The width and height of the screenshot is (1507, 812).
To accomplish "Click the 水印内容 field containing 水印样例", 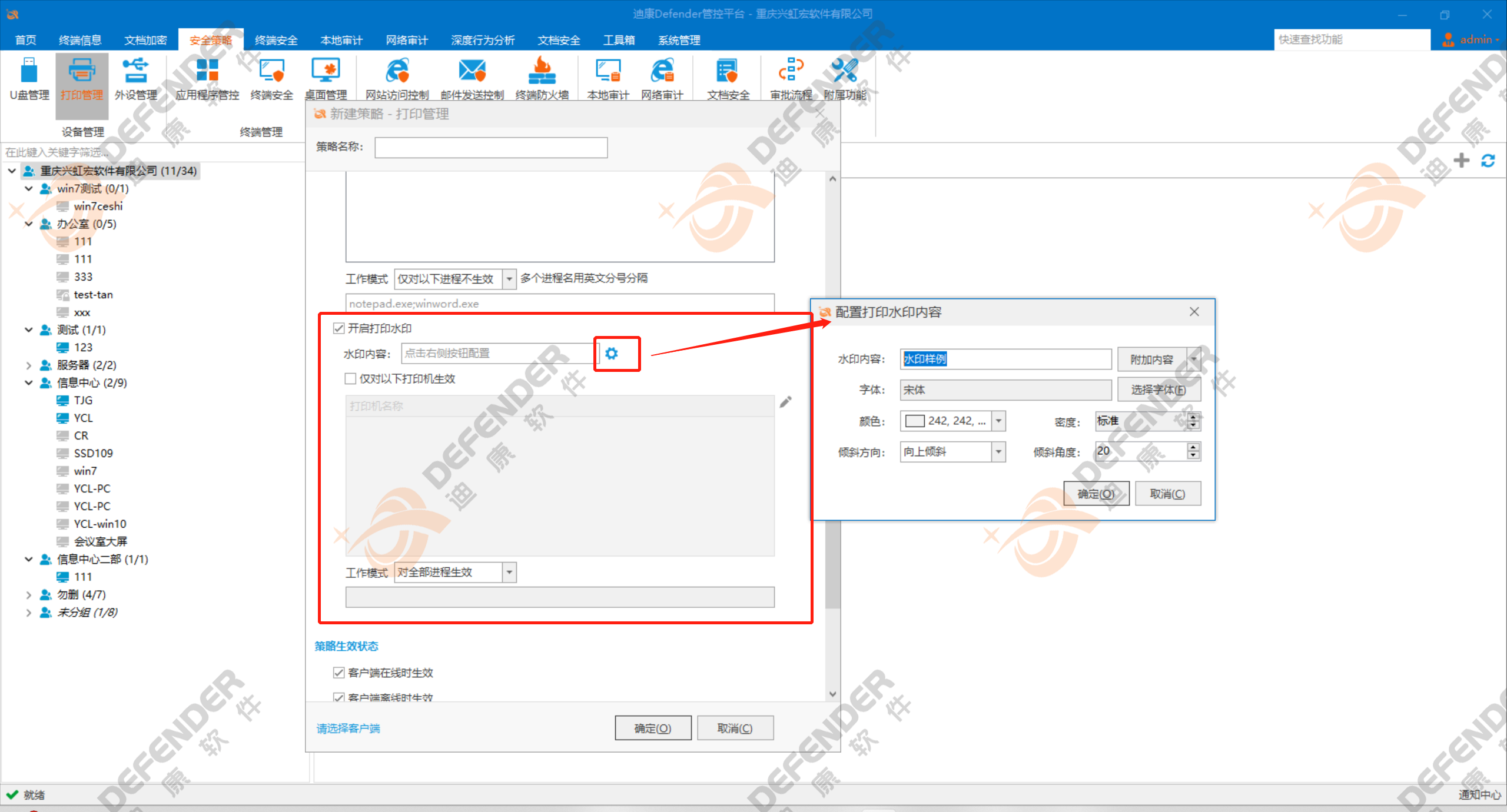I will click(1005, 359).
